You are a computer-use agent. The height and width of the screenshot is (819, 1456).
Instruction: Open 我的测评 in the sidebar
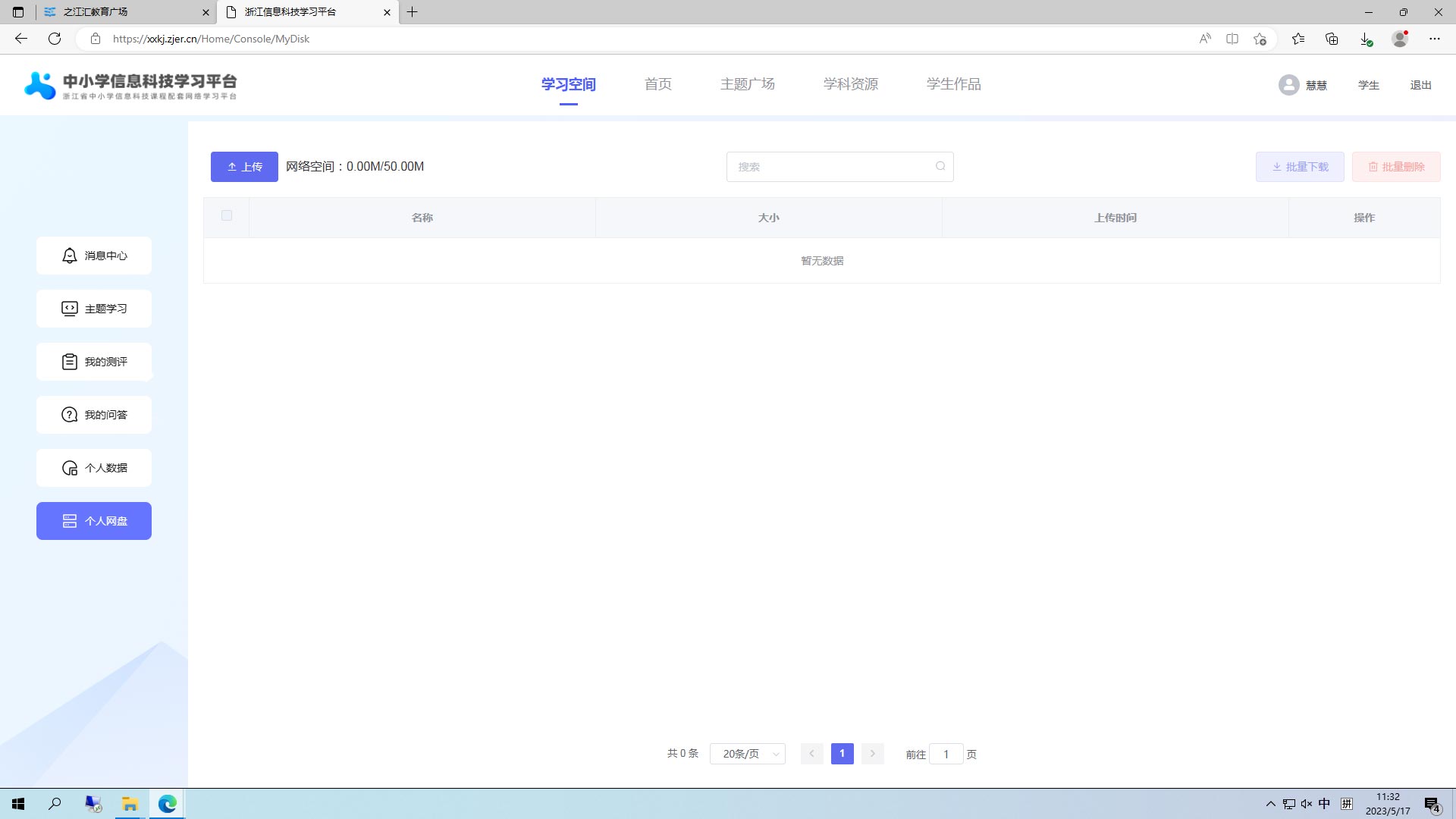[x=94, y=362]
